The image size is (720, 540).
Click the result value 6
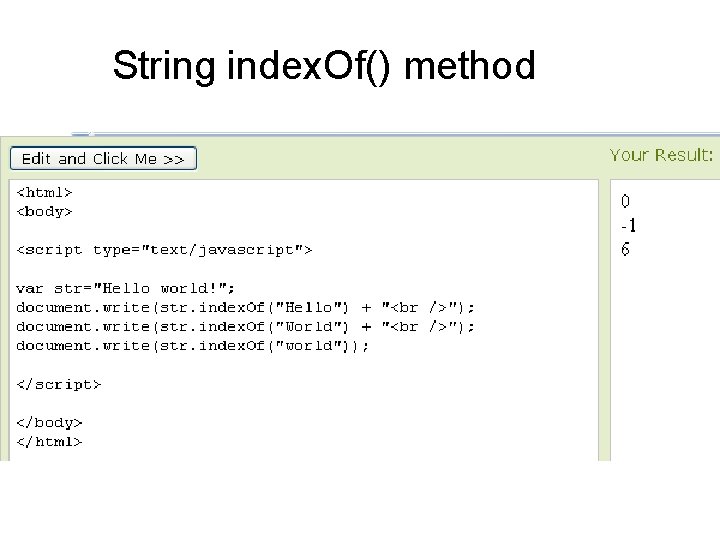click(626, 249)
